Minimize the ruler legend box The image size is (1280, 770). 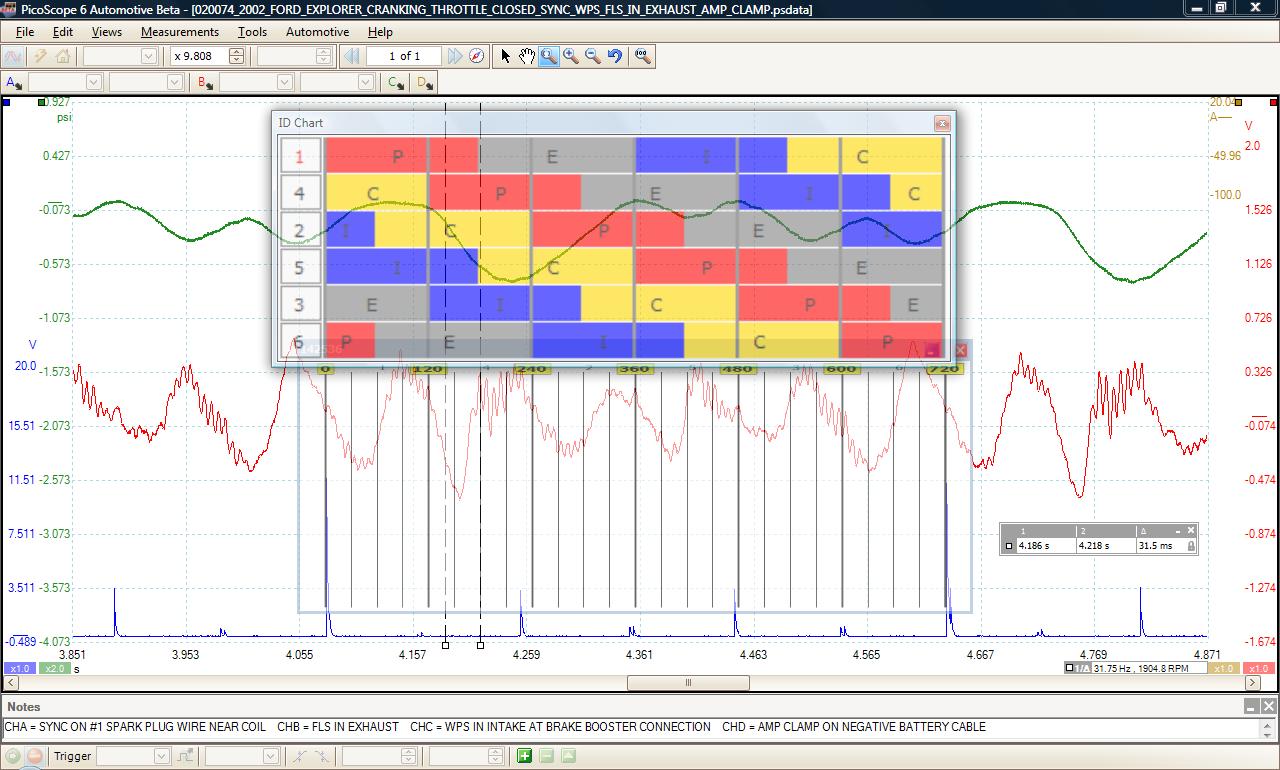(1178, 531)
